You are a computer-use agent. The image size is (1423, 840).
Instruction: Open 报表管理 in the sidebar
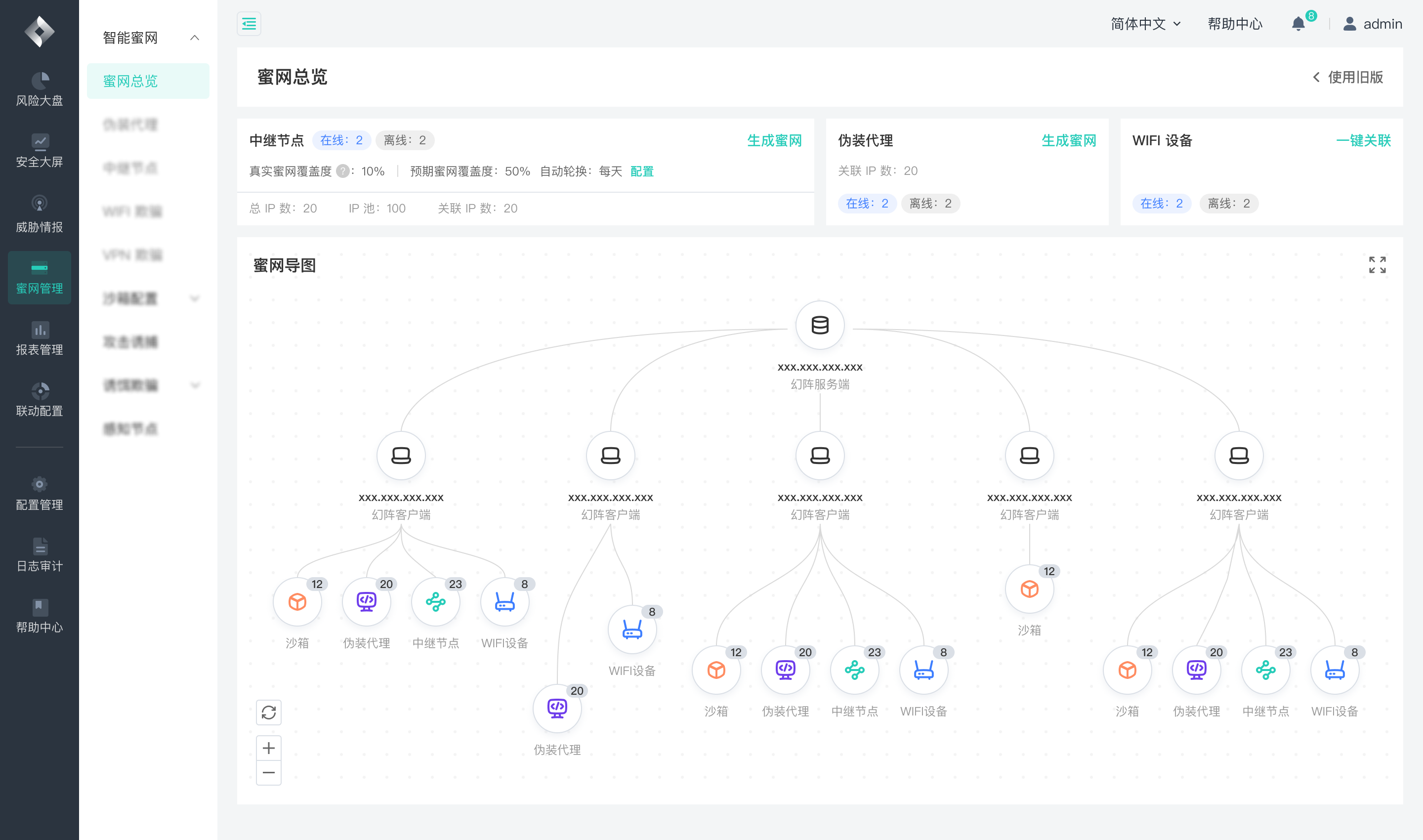39,338
